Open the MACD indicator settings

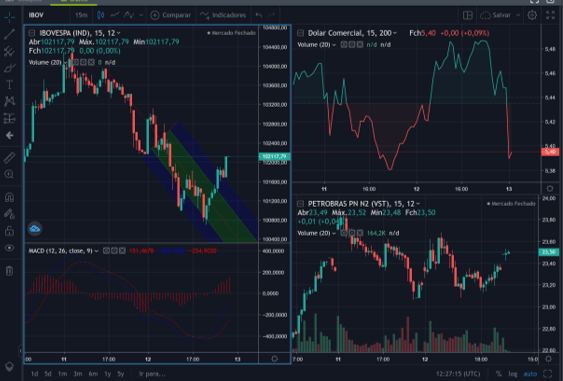click(114, 251)
